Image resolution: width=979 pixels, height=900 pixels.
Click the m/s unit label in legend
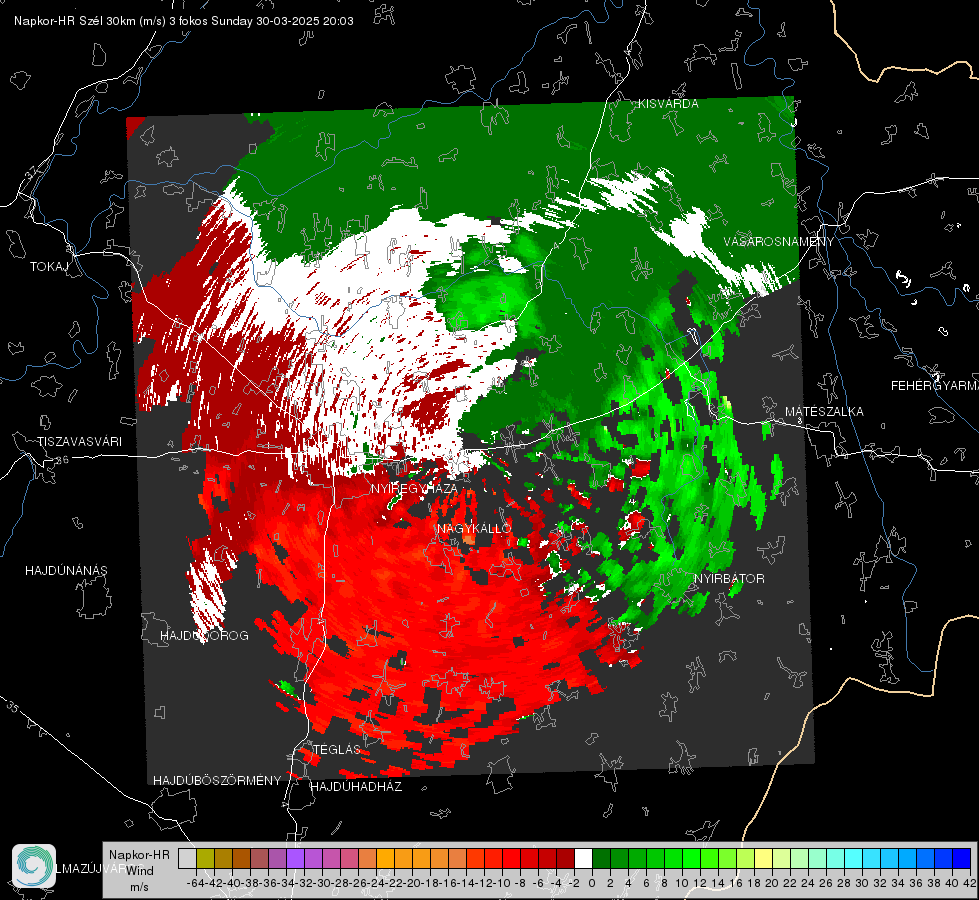[x=139, y=887]
